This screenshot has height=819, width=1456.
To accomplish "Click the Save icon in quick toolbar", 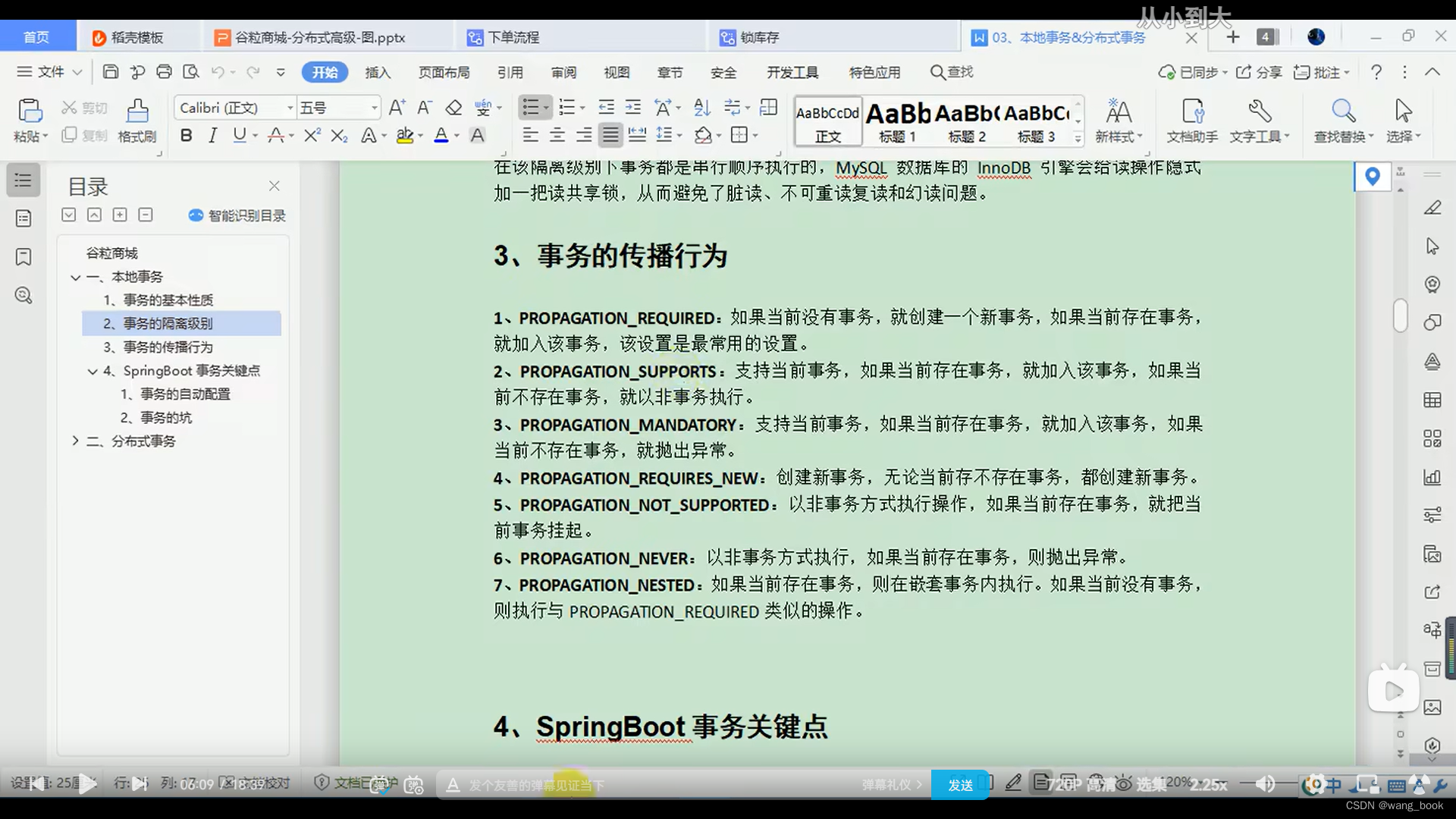I will (111, 72).
